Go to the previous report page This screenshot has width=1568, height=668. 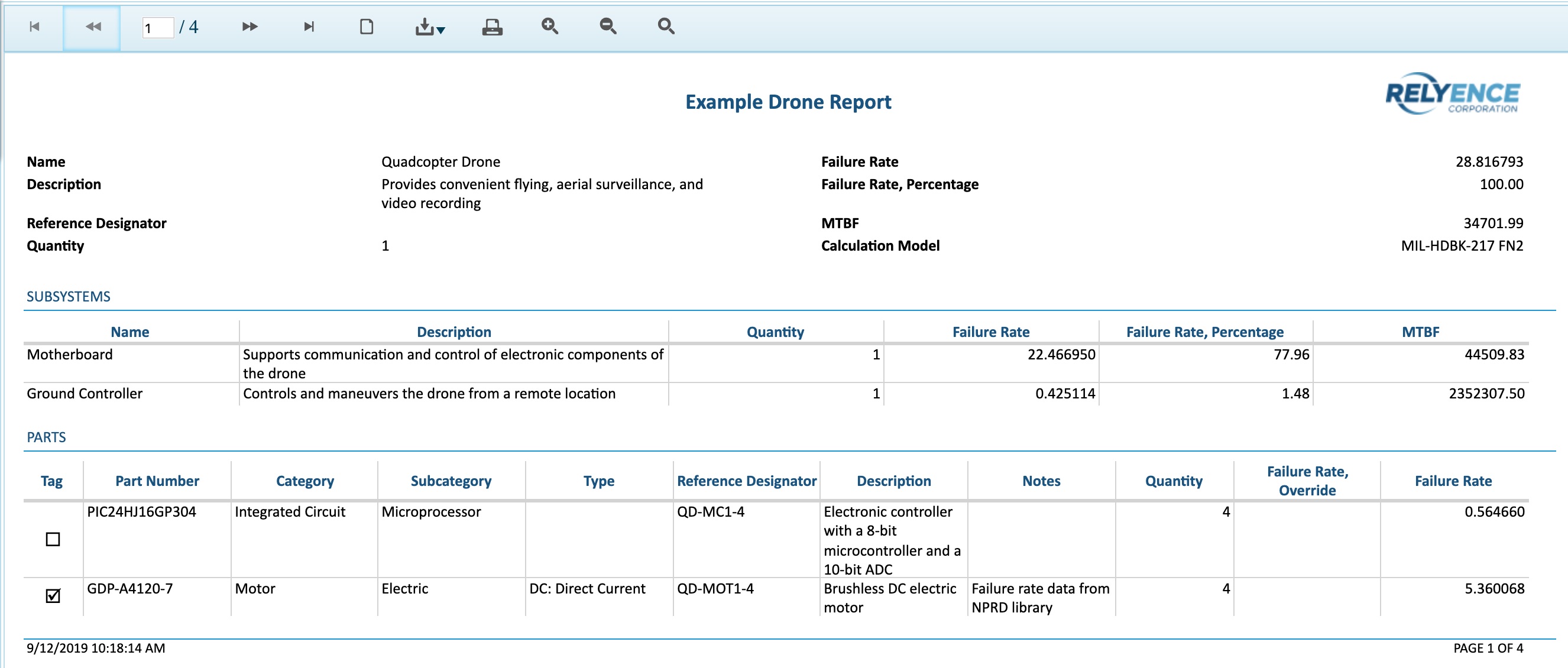(x=92, y=27)
